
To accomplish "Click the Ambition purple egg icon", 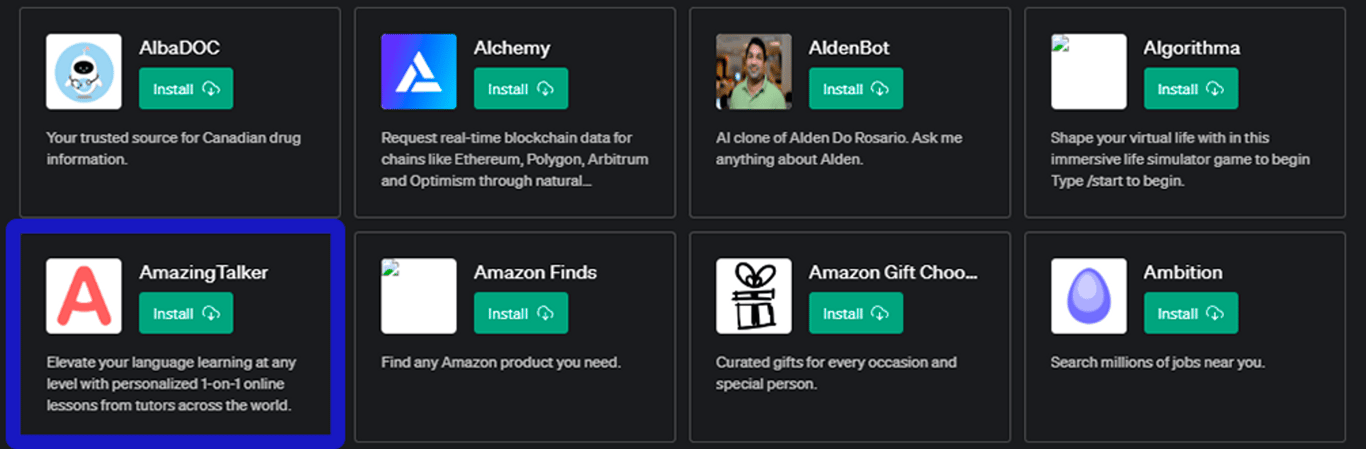I will pyautogui.click(x=1089, y=296).
